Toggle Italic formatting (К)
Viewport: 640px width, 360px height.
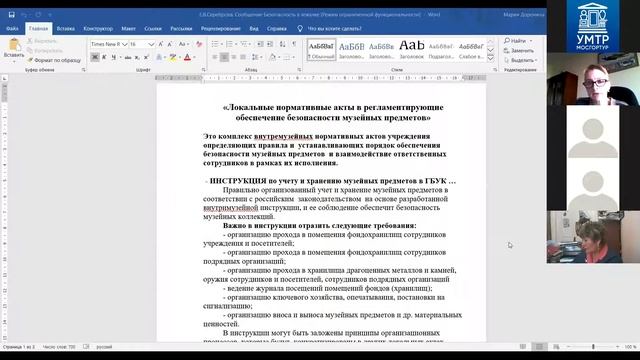(x=104, y=57)
